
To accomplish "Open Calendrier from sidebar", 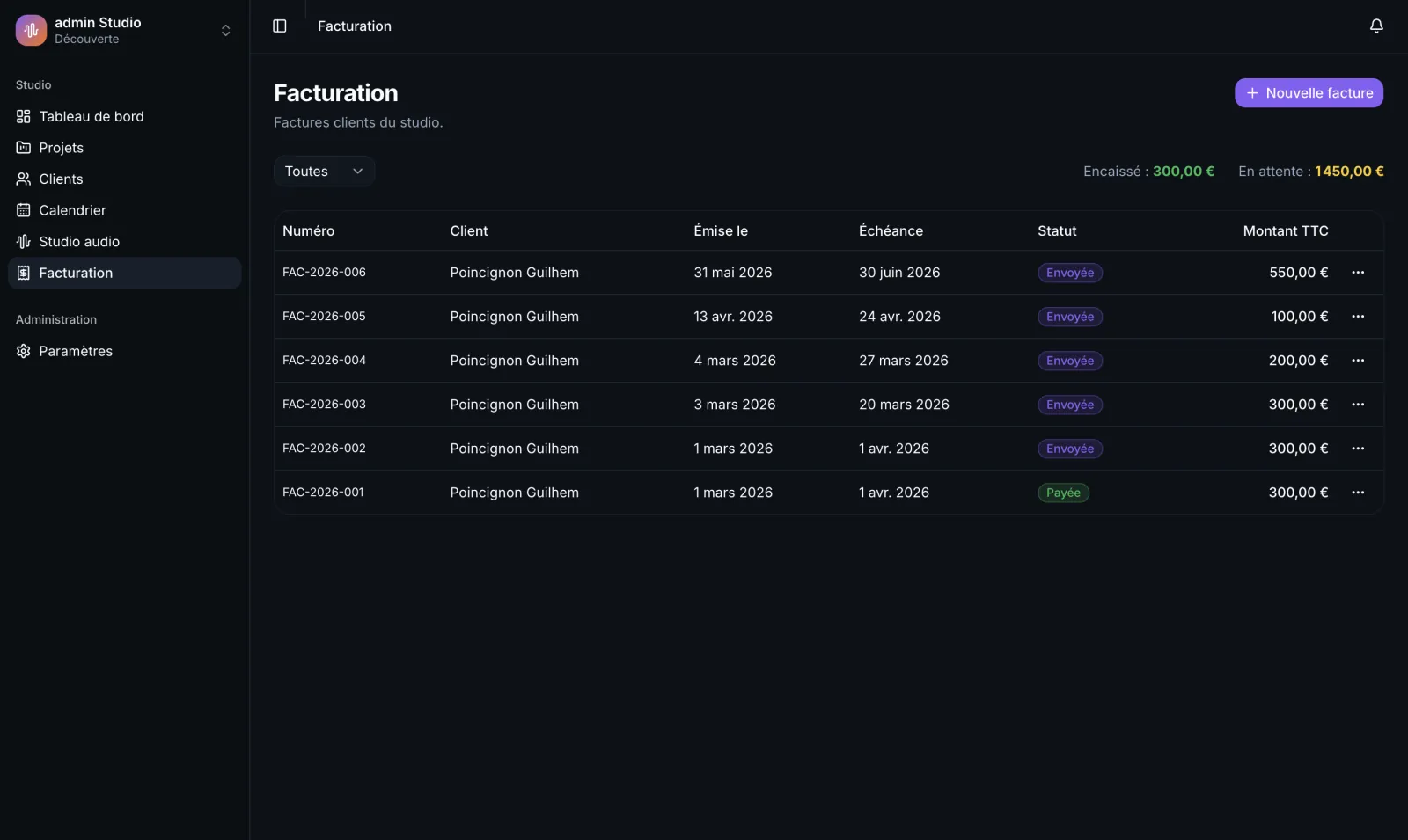I will (x=124, y=210).
